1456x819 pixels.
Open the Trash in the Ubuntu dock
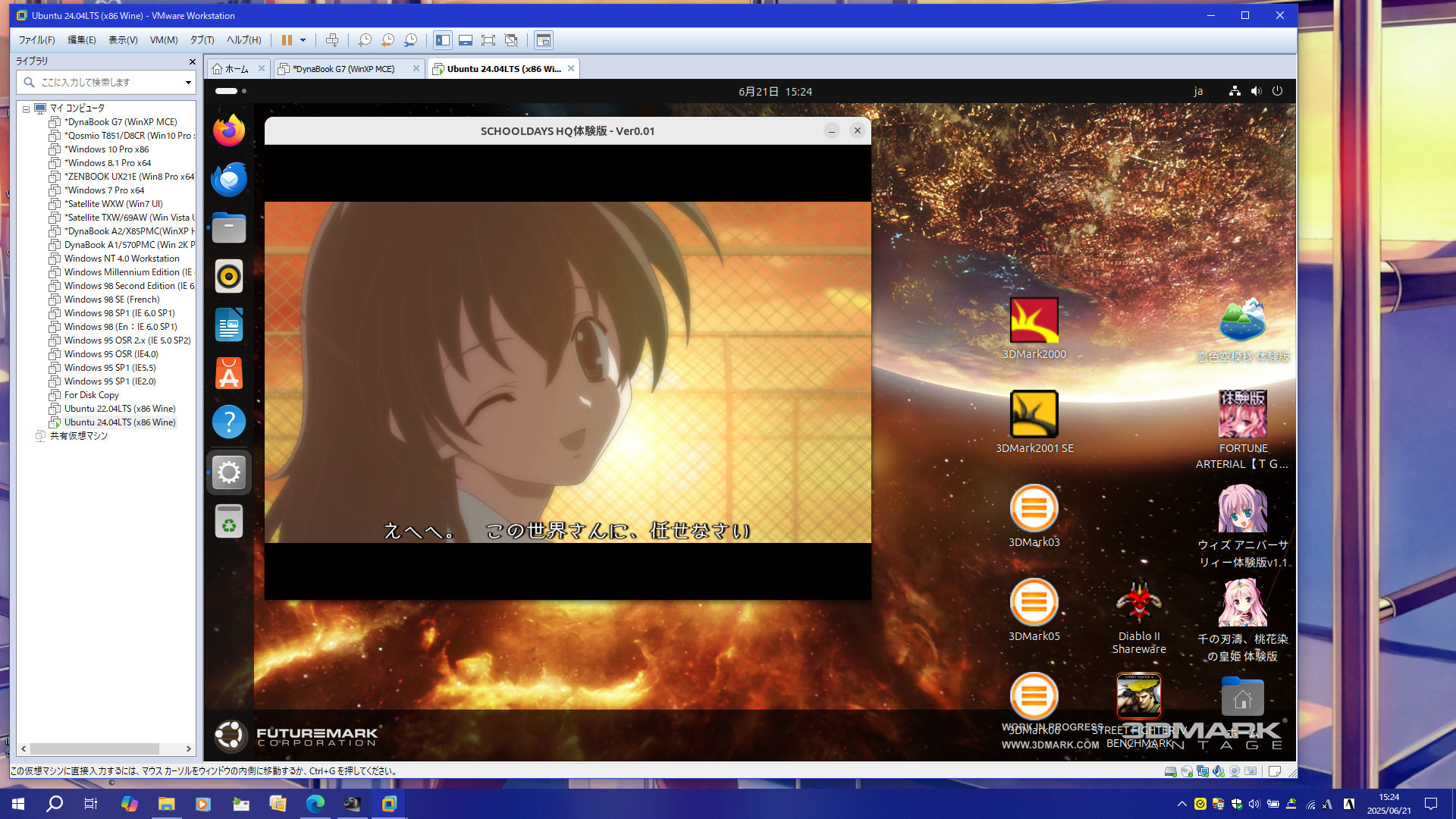click(x=228, y=522)
